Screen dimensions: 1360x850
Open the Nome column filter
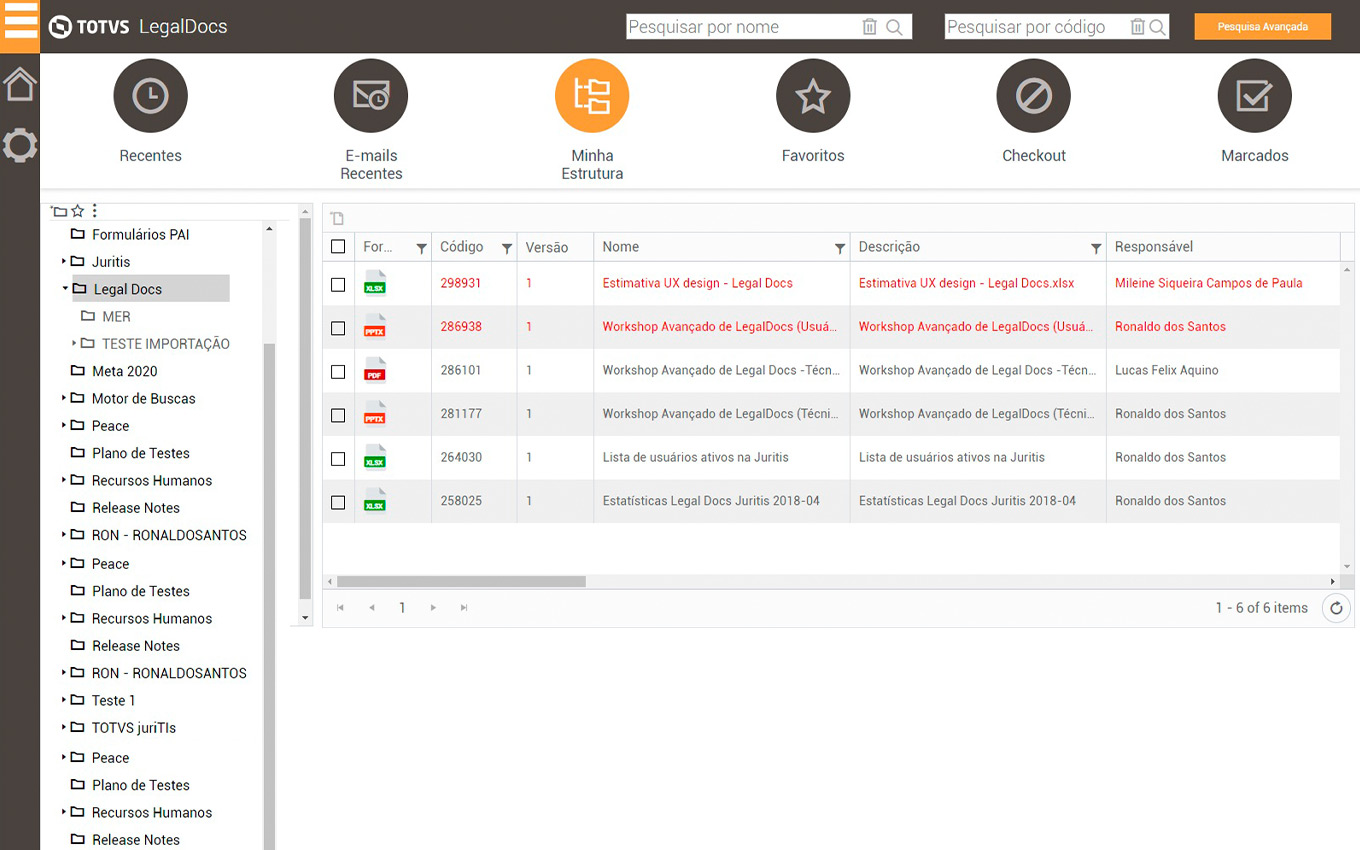[839, 248]
